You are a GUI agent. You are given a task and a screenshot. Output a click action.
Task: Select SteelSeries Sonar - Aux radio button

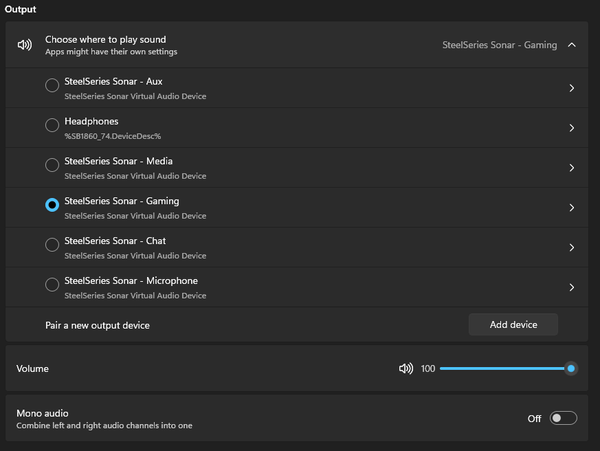pos(52,85)
